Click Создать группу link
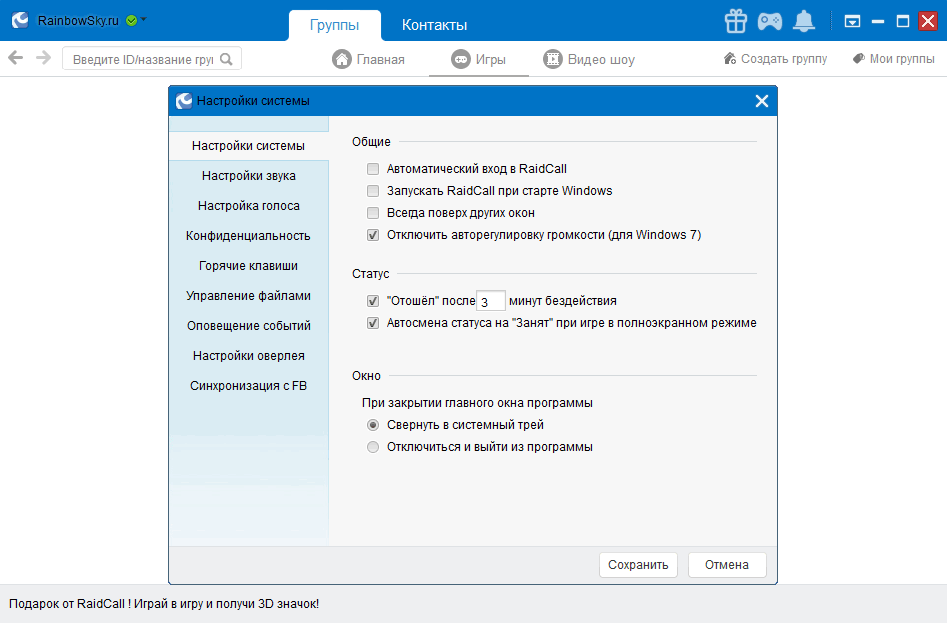Screen dimensions: 947x623 coord(775,59)
